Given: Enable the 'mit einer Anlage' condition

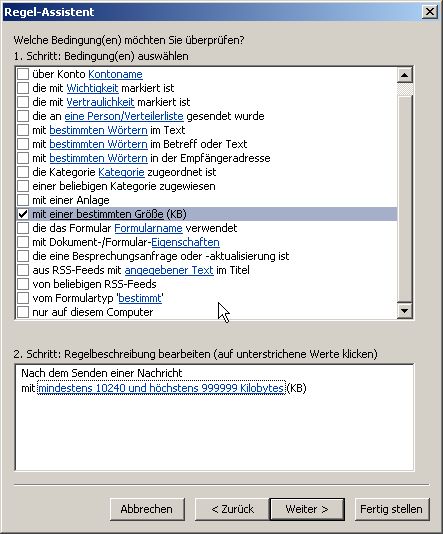Looking at the screenshot, I should (x=23, y=200).
